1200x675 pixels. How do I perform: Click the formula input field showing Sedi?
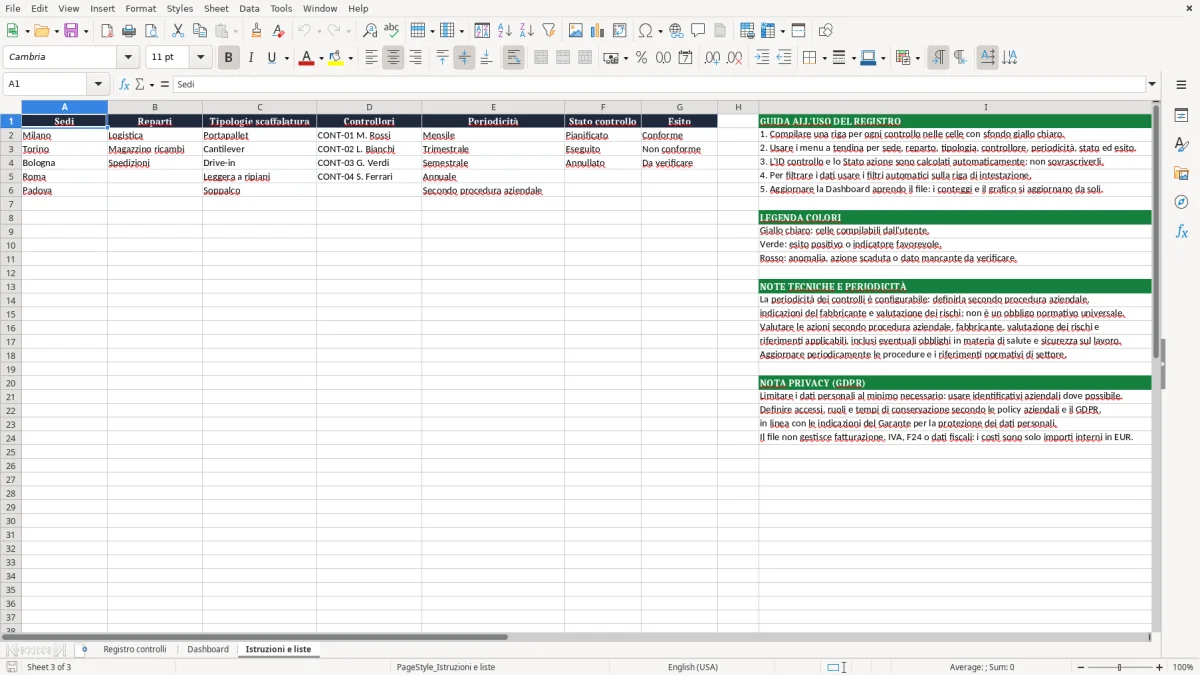(x=659, y=84)
